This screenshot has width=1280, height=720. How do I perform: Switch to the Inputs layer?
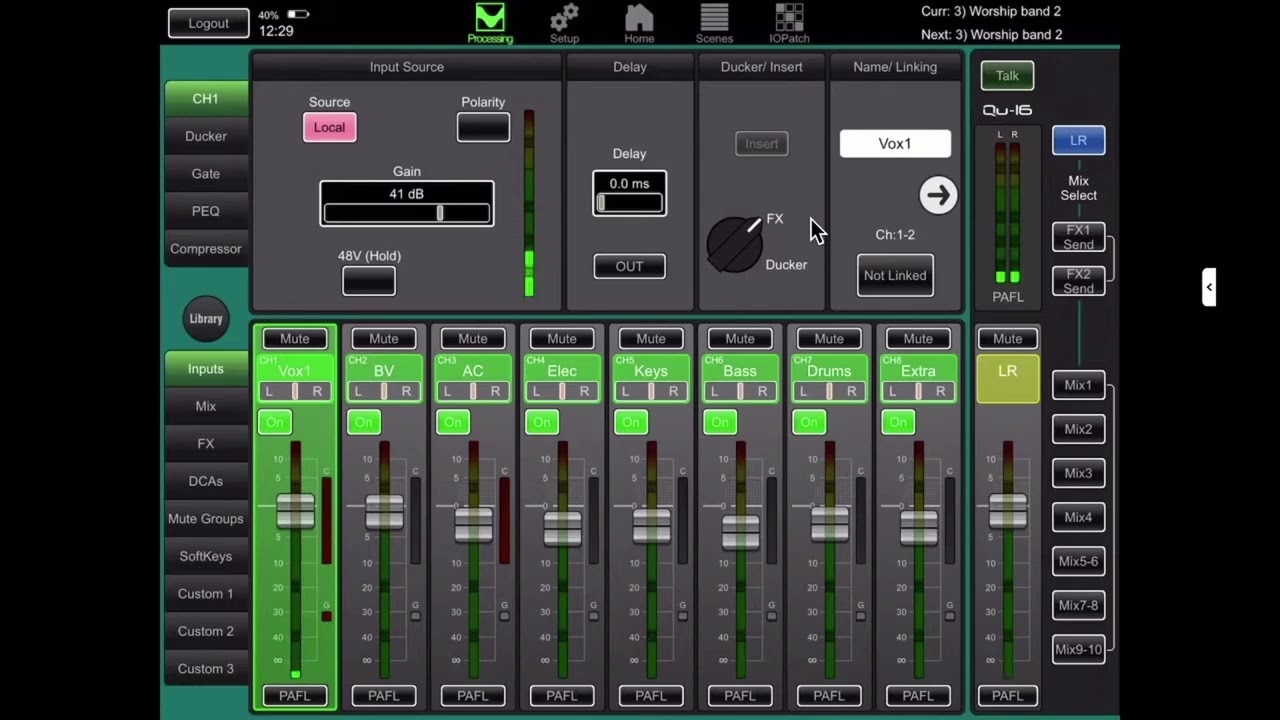pos(206,369)
